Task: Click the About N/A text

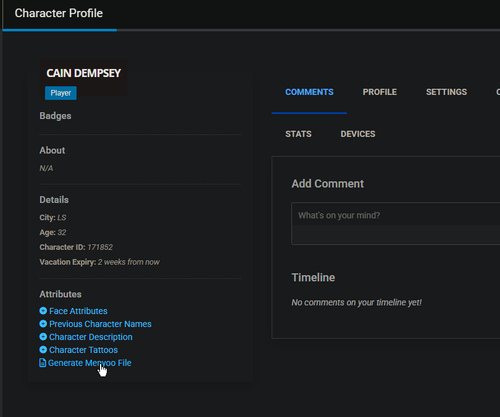Action: click(46, 168)
